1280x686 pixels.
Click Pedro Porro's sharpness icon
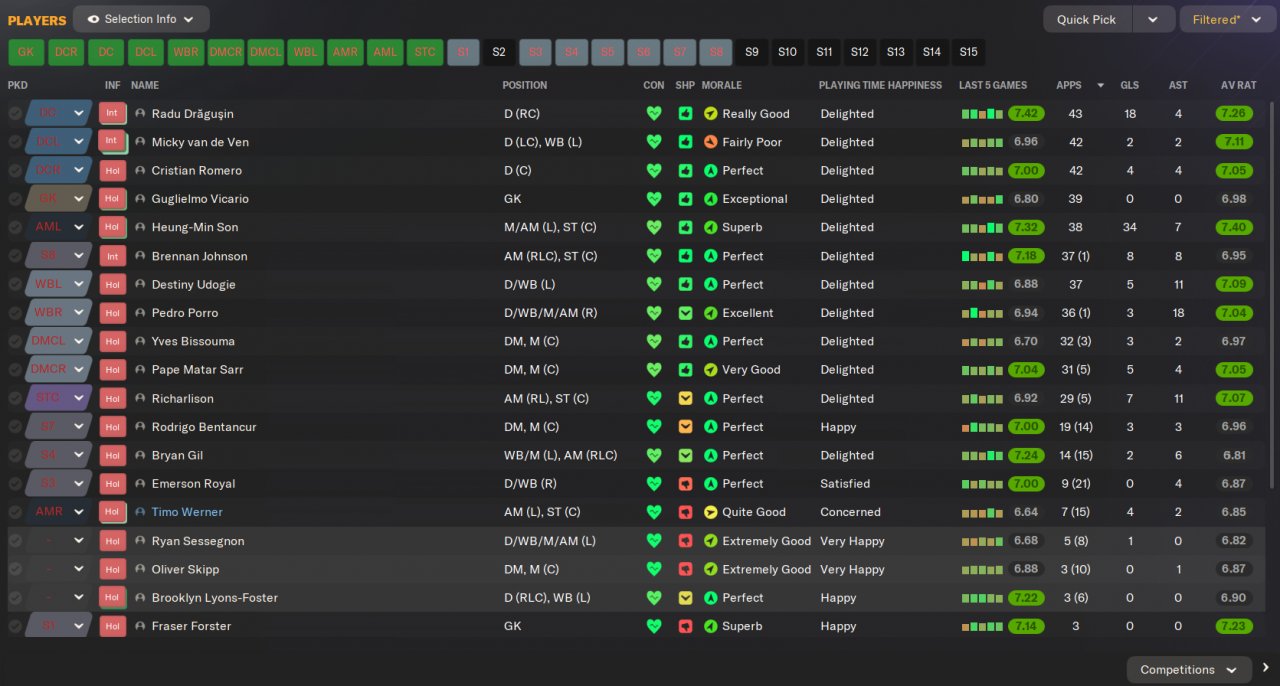click(685, 313)
